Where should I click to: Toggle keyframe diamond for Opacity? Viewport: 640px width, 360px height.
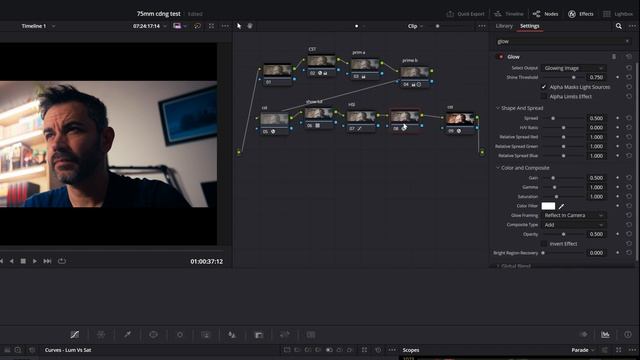(x=618, y=234)
